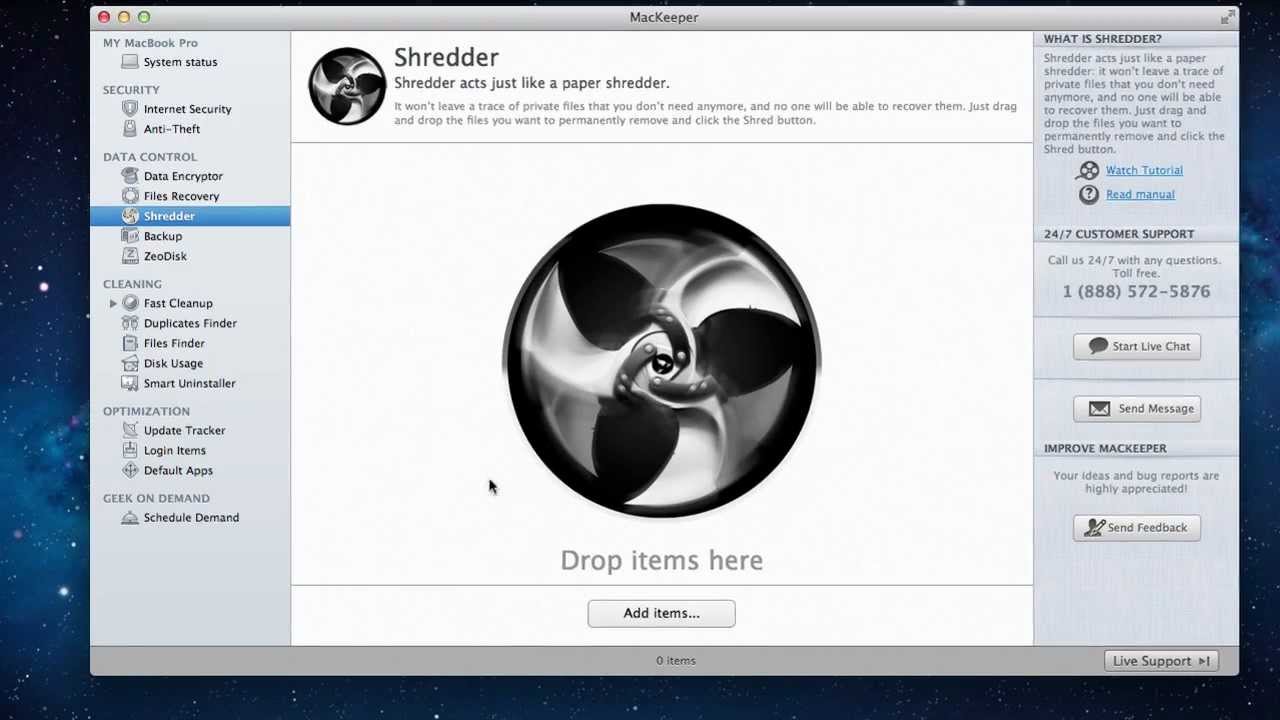The image size is (1280, 720).
Task: Click the large shredder blade drop zone
Action: [661, 360]
